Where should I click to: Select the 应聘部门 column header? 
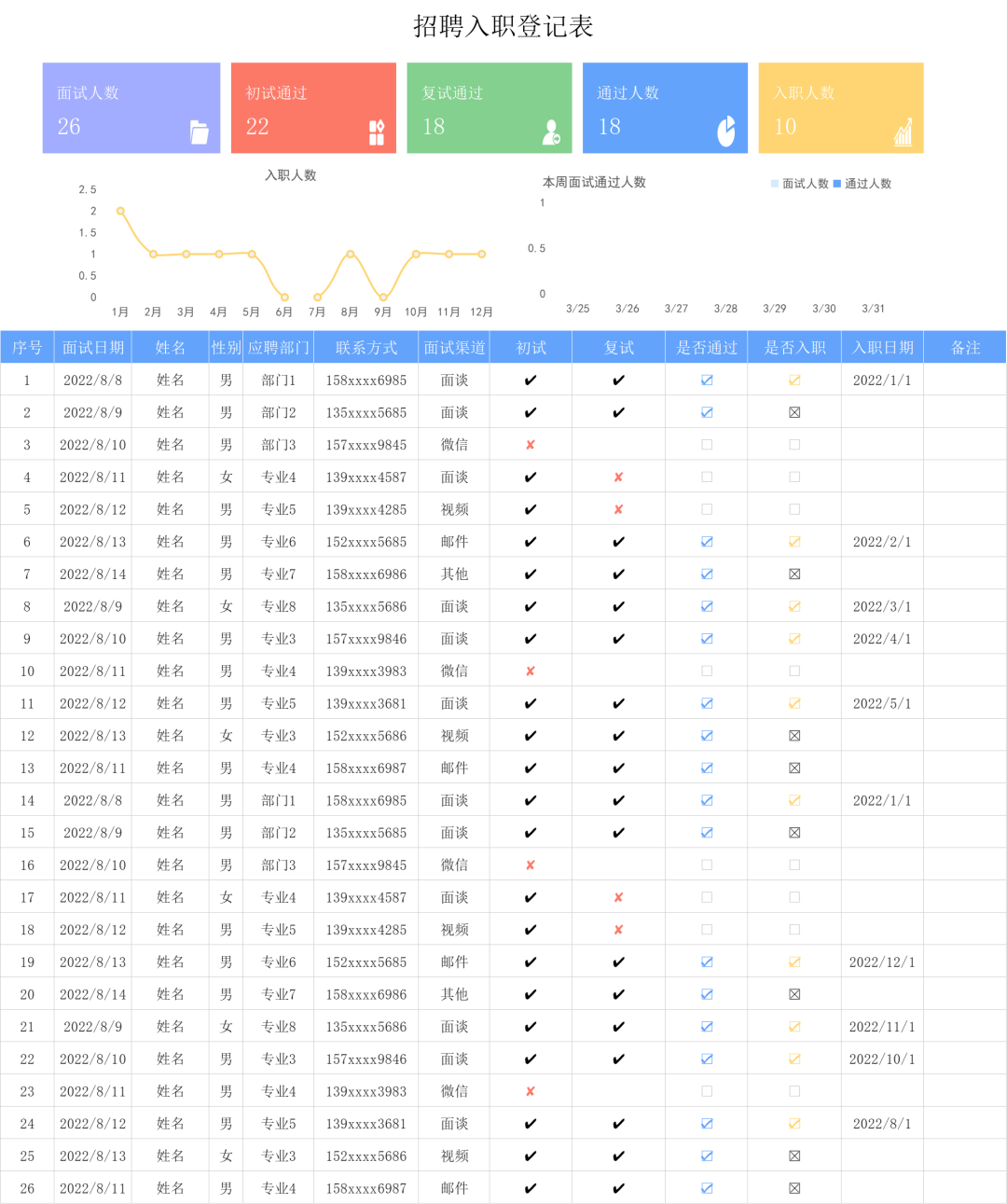coord(279,347)
